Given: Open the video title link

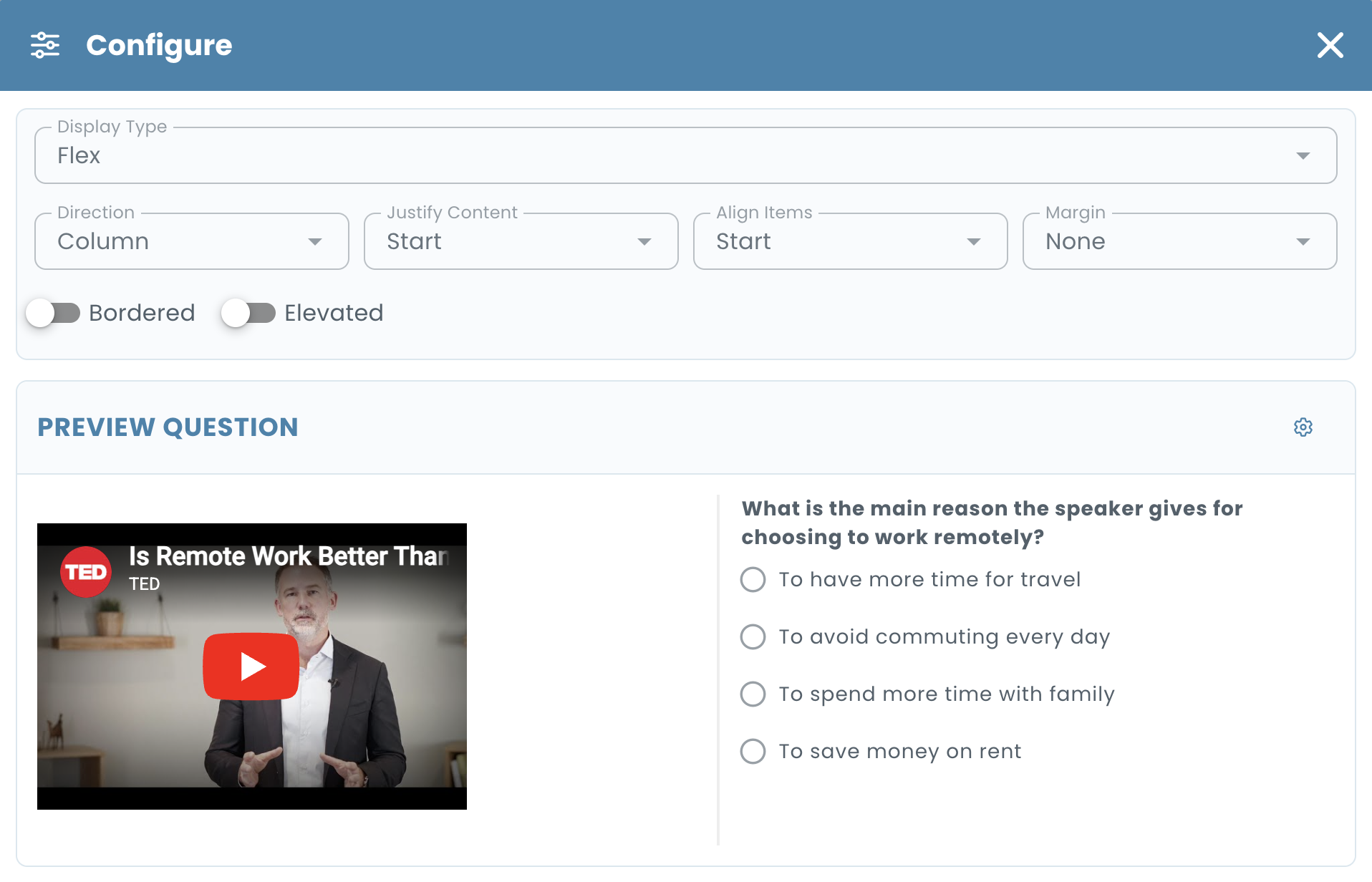Looking at the screenshot, I should tap(289, 556).
